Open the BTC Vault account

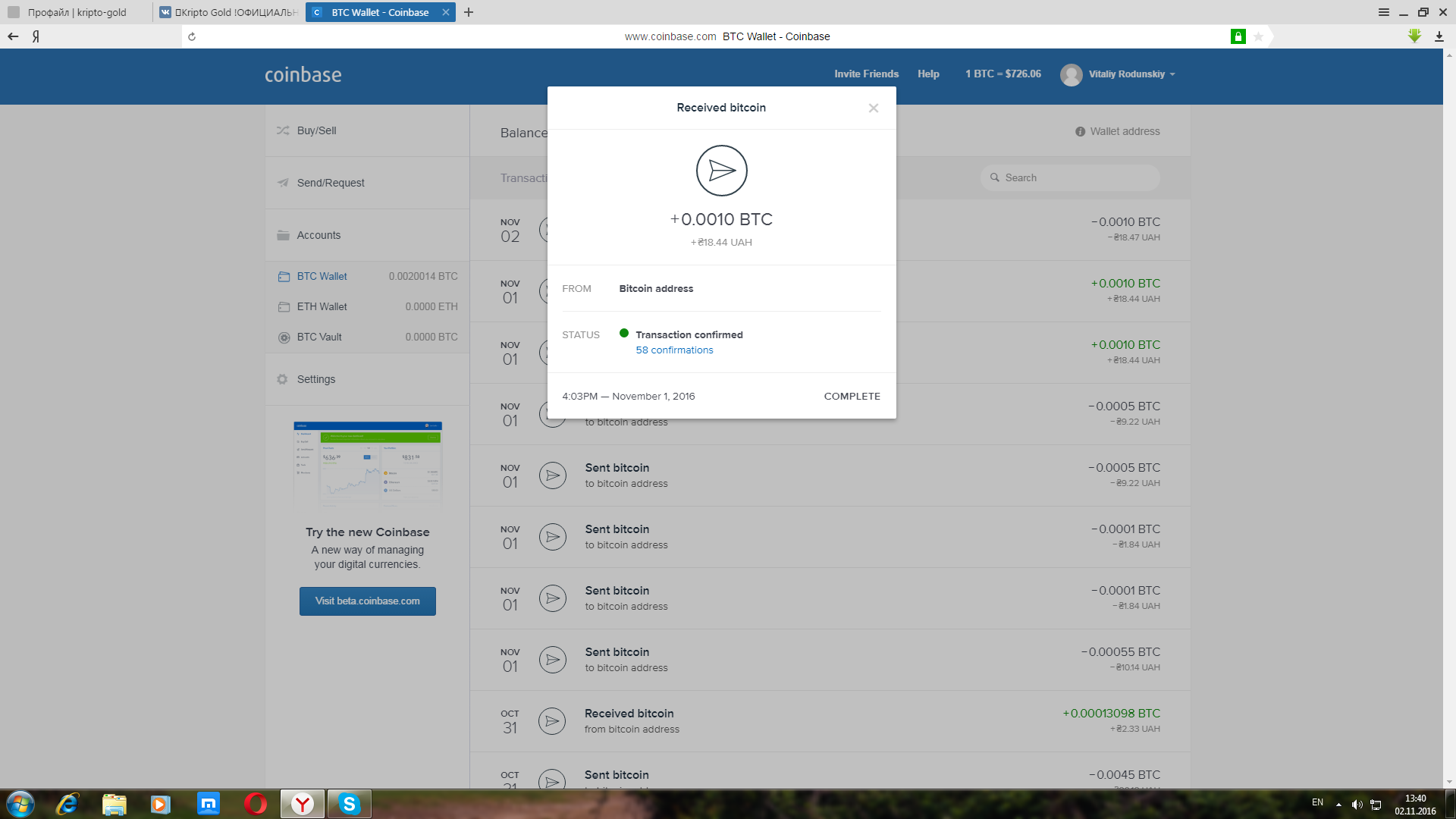[x=318, y=337]
